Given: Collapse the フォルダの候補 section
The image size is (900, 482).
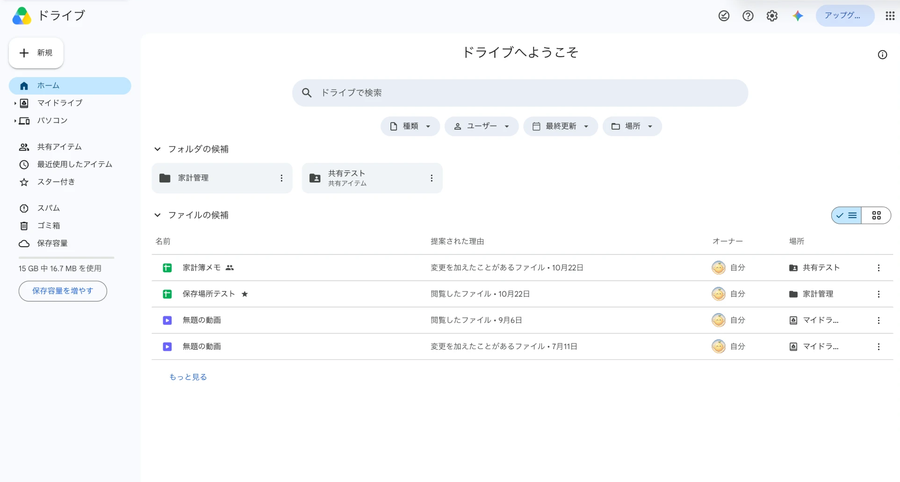Looking at the screenshot, I should point(157,149).
